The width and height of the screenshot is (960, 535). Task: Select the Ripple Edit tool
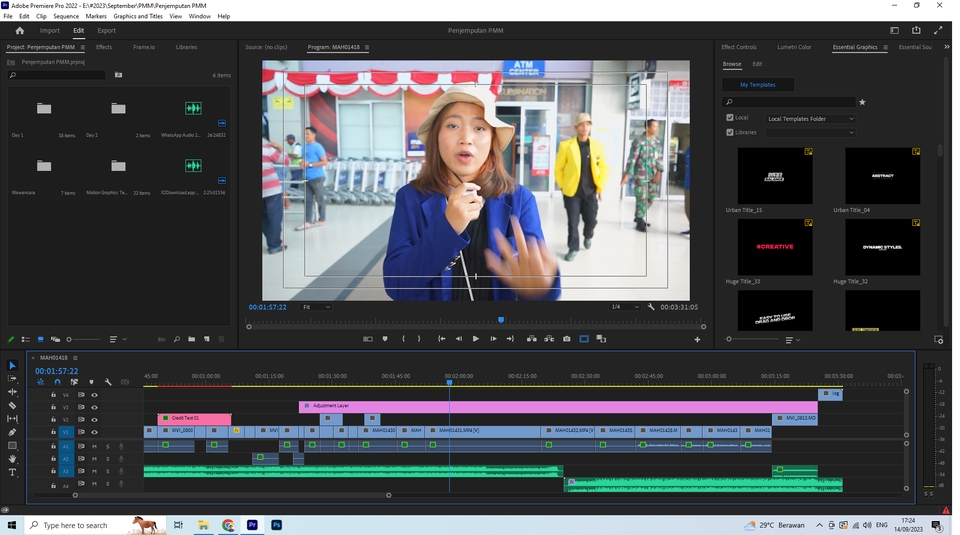click(x=12, y=392)
